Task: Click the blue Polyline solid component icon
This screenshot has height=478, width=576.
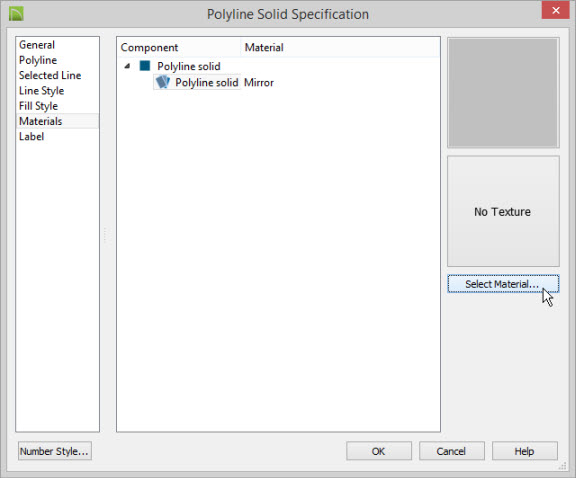Action: tap(145, 66)
